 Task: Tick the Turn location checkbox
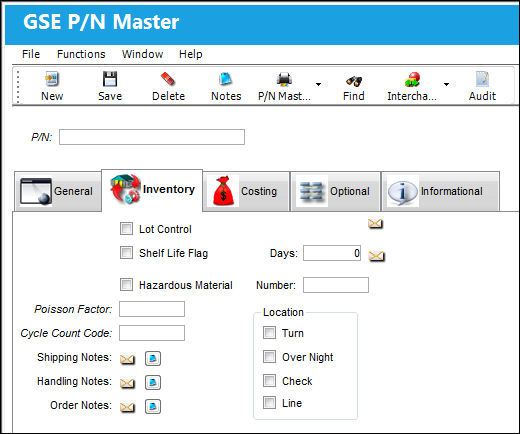269,333
